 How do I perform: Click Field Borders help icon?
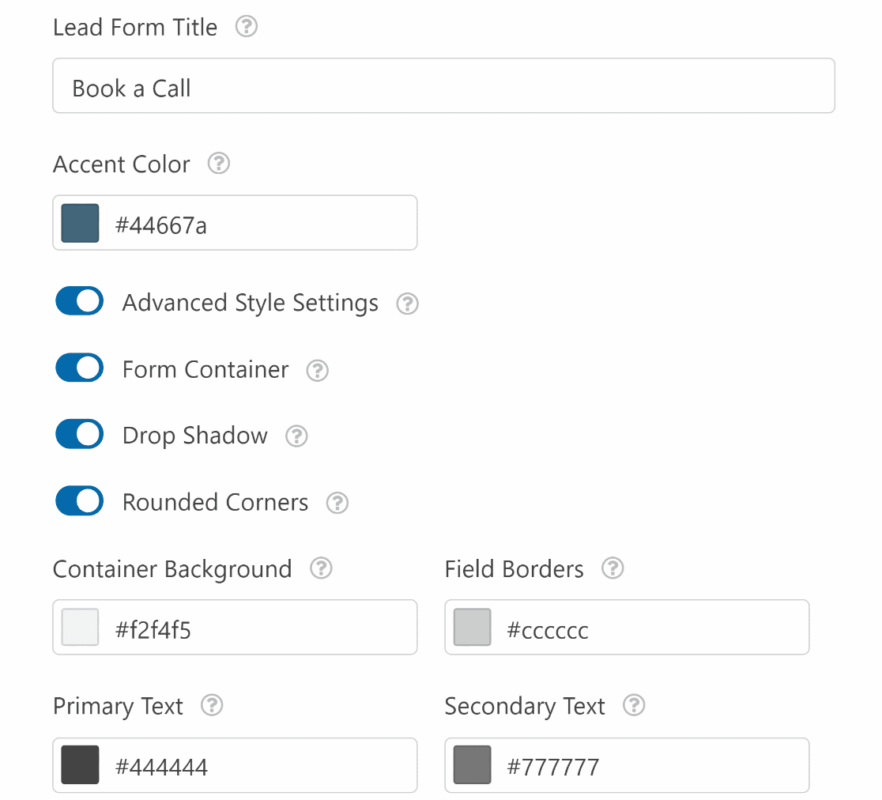612,569
